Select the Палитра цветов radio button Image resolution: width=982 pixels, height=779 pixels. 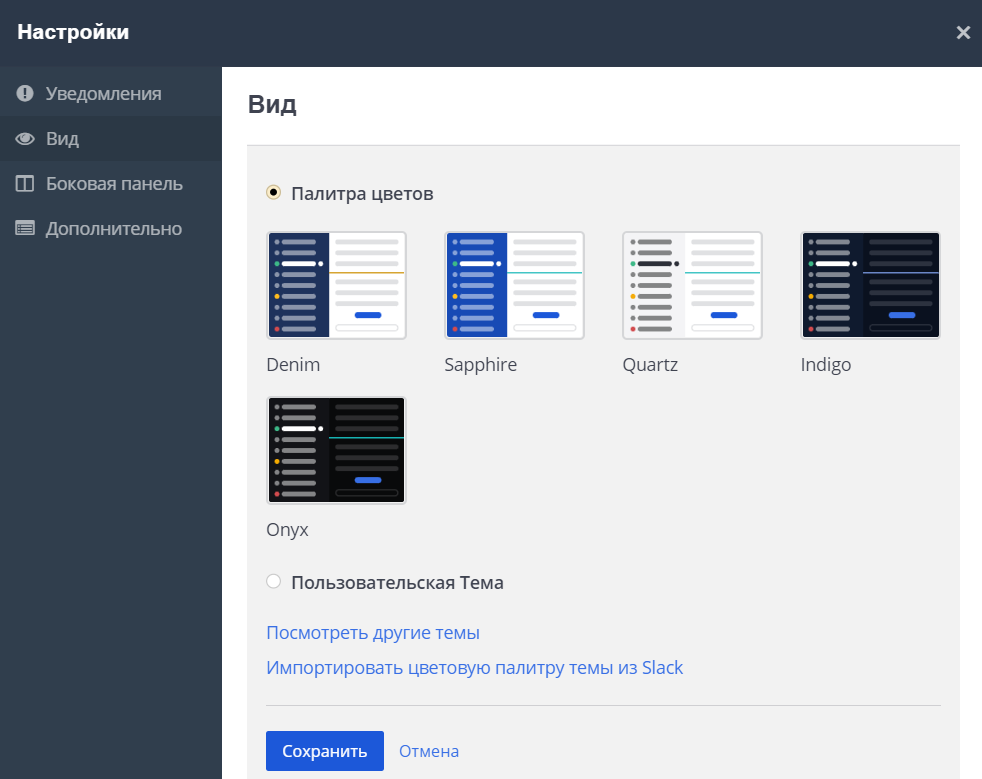coord(274,192)
